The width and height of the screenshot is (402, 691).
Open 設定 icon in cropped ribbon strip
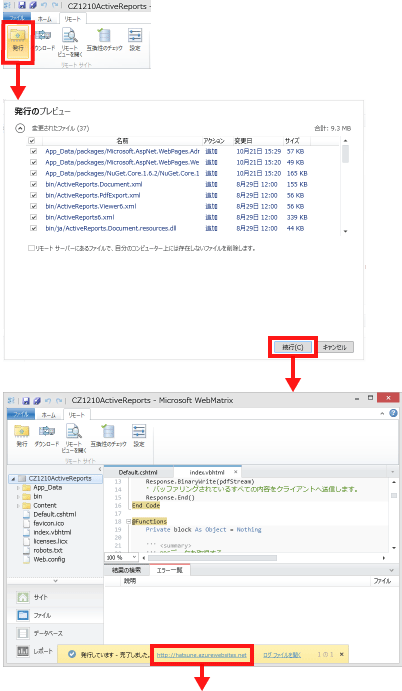[135, 39]
